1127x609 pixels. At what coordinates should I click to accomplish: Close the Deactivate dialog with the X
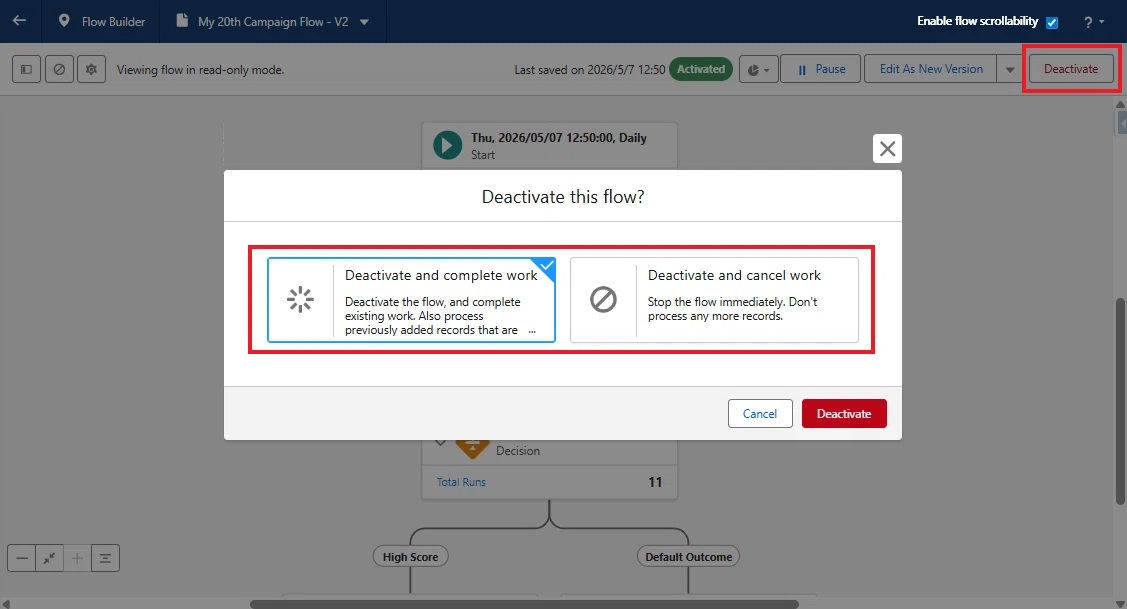888,149
